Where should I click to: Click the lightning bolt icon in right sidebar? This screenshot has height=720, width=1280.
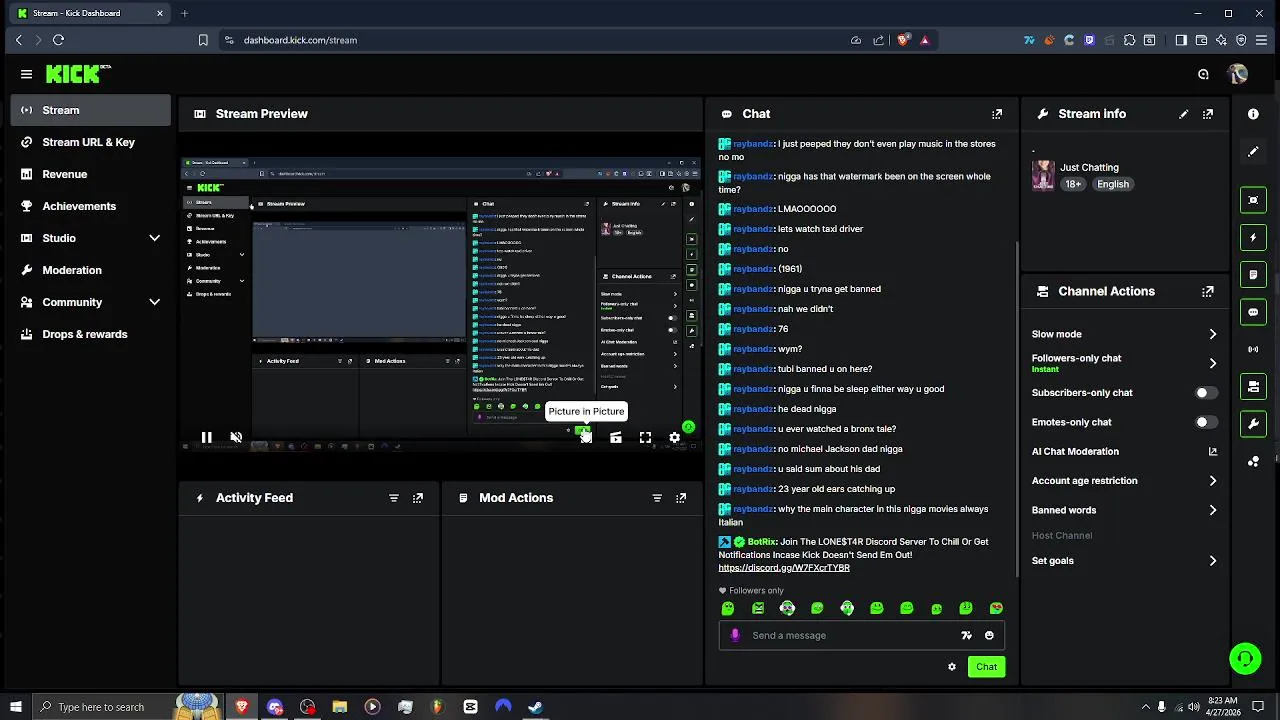(1253, 238)
